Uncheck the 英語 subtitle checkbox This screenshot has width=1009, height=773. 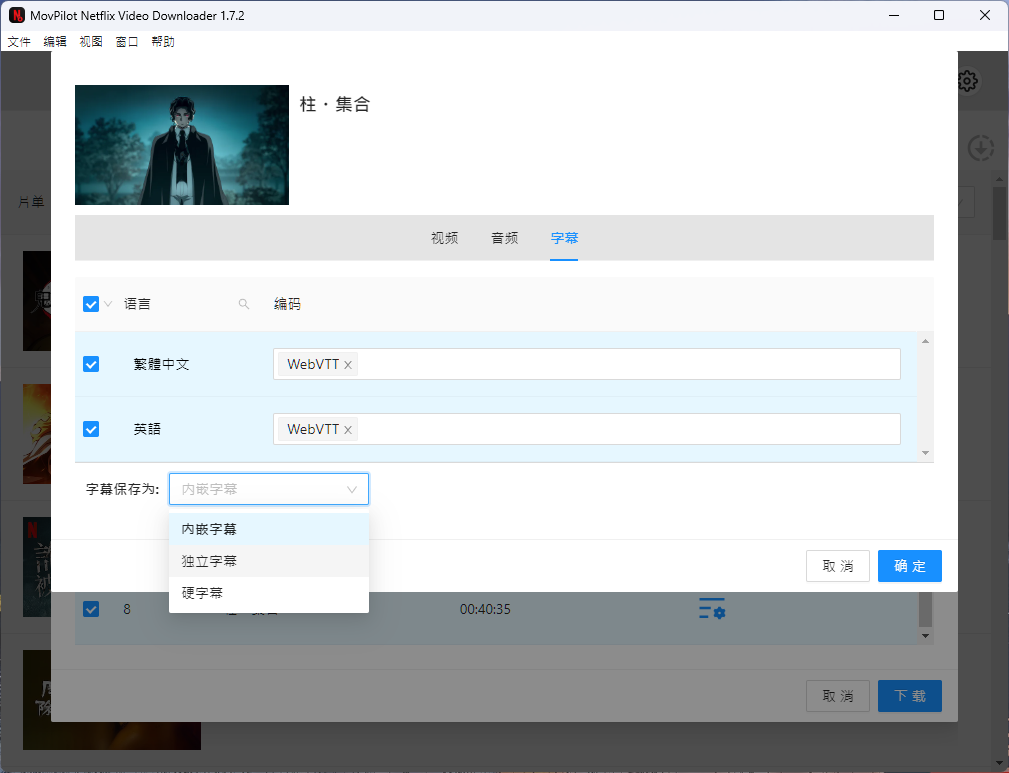pyautogui.click(x=91, y=429)
